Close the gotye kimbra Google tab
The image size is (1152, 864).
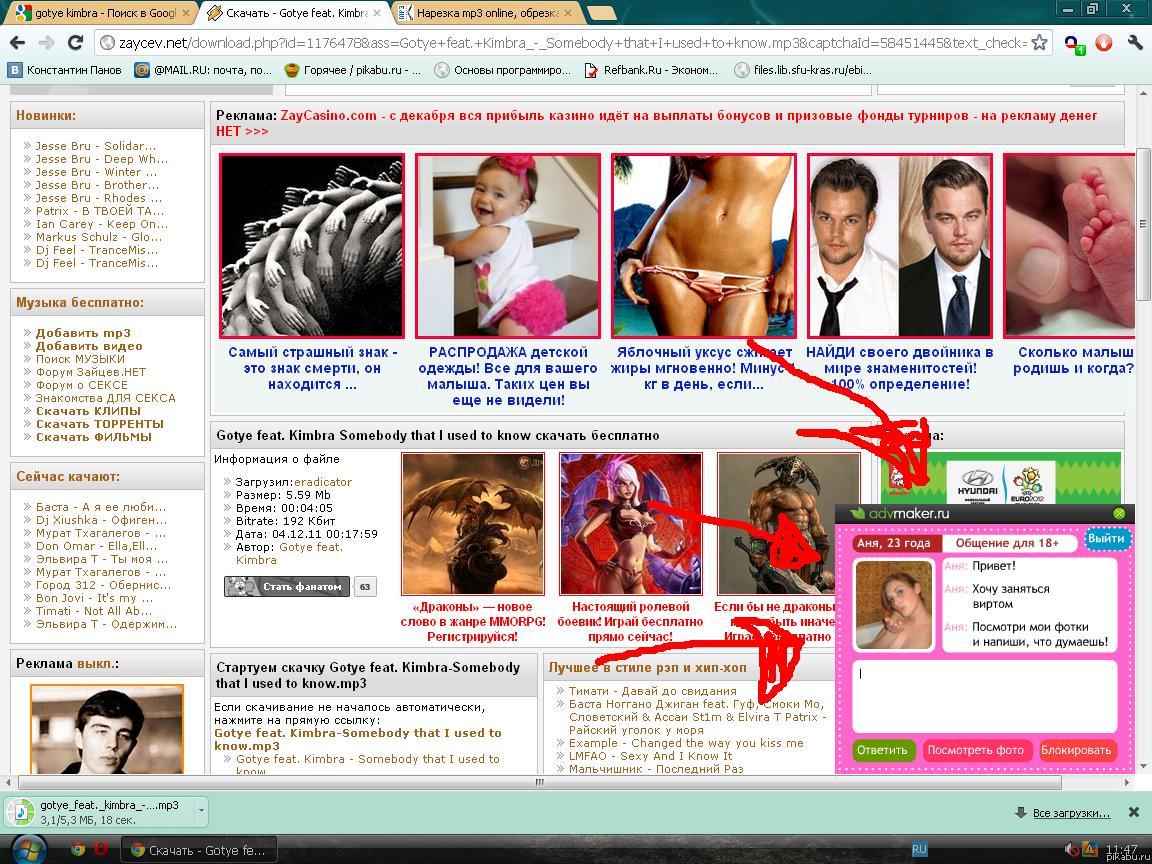coord(186,12)
